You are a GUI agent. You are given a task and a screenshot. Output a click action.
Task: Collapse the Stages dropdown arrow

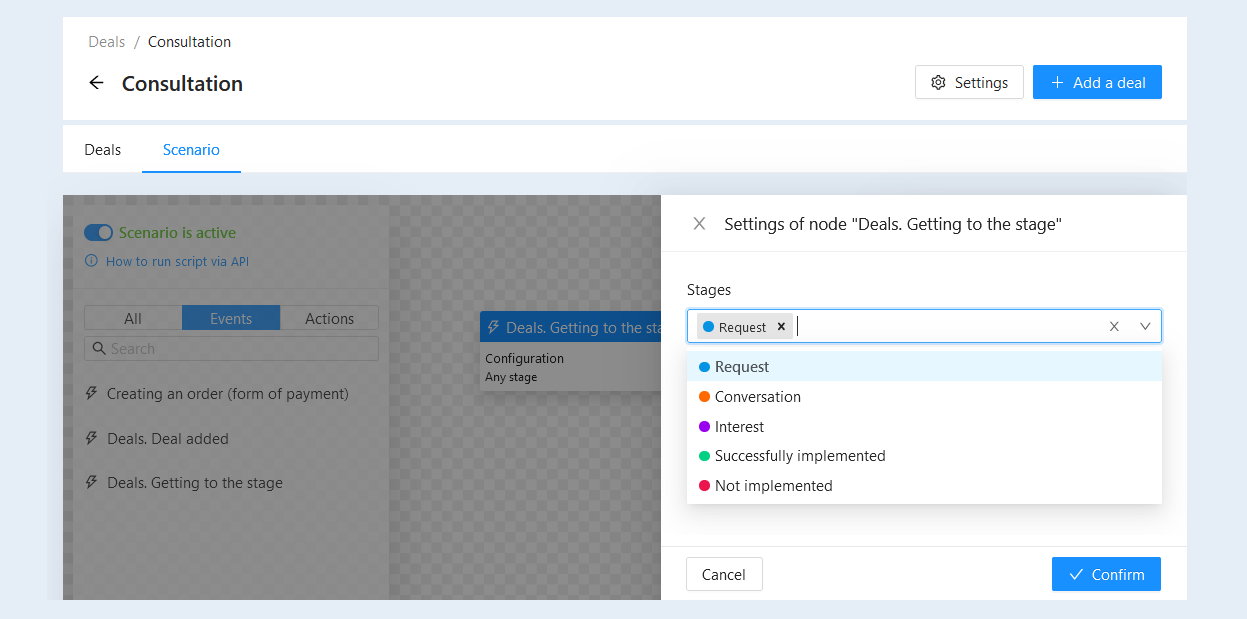(x=1145, y=326)
